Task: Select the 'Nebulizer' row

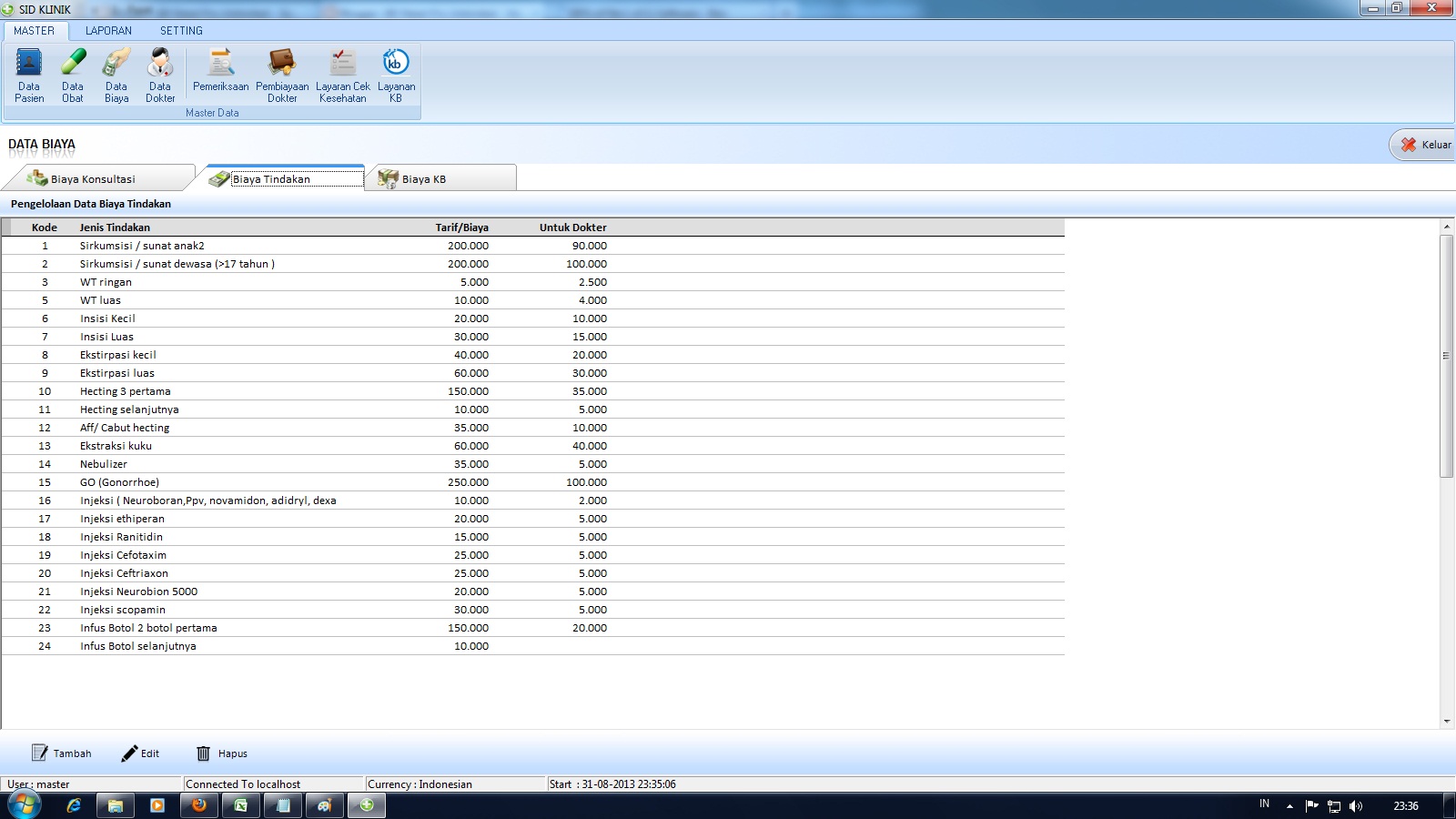Action: 532,464
